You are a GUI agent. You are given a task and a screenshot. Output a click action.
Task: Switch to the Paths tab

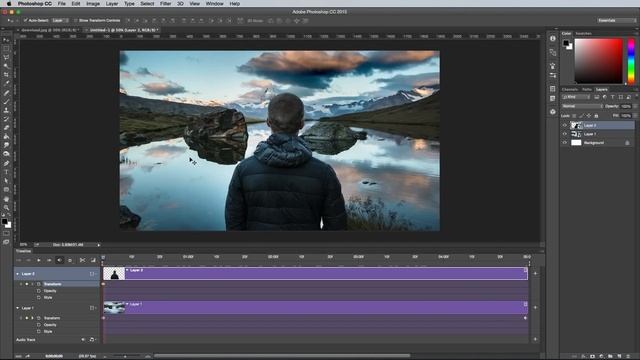(587, 89)
